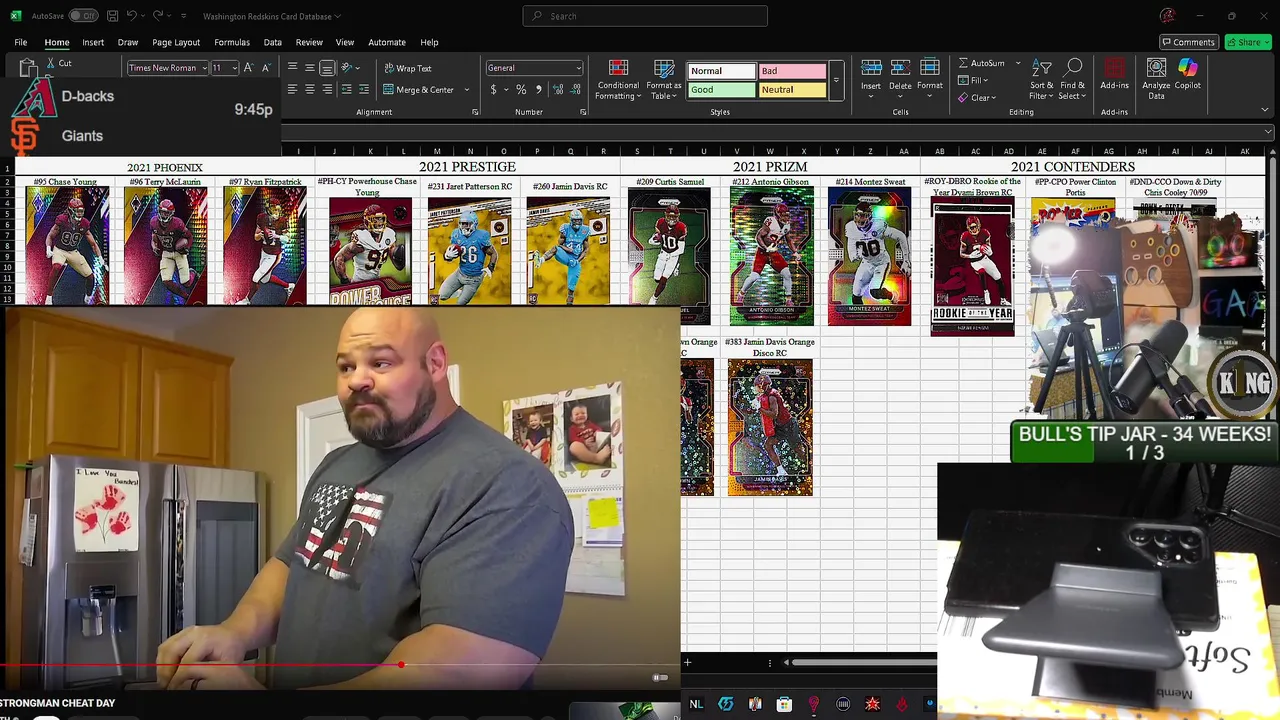Open the File menu
The height and width of the screenshot is (720, 1280).
coord(20,42)
